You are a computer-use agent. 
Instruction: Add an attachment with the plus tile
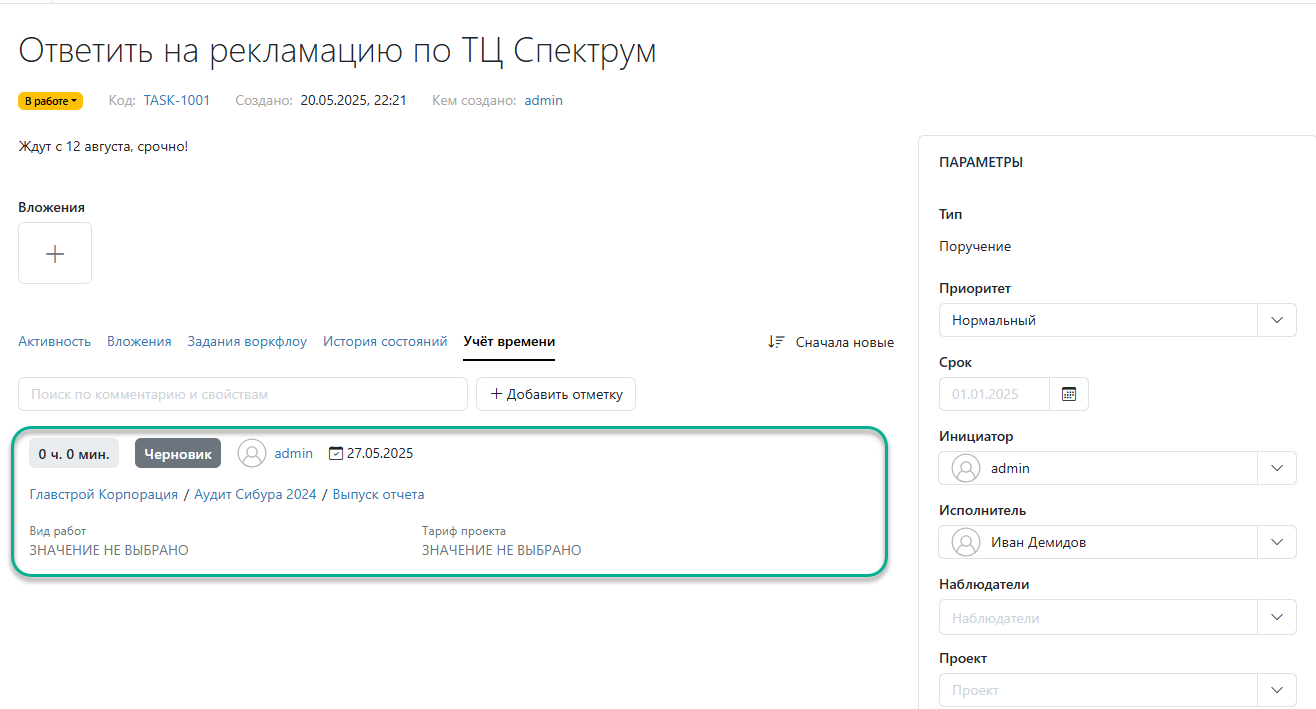(x=55, y=253)
